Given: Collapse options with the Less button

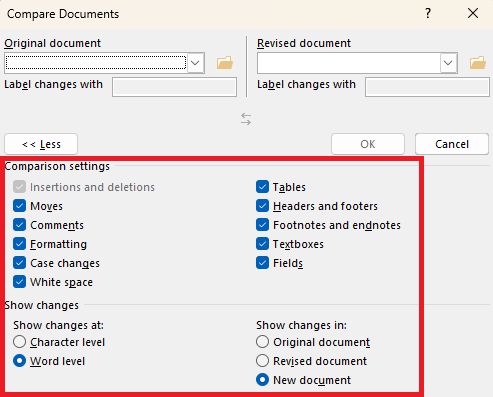Looking at the screenshot, I should (41, 144).
